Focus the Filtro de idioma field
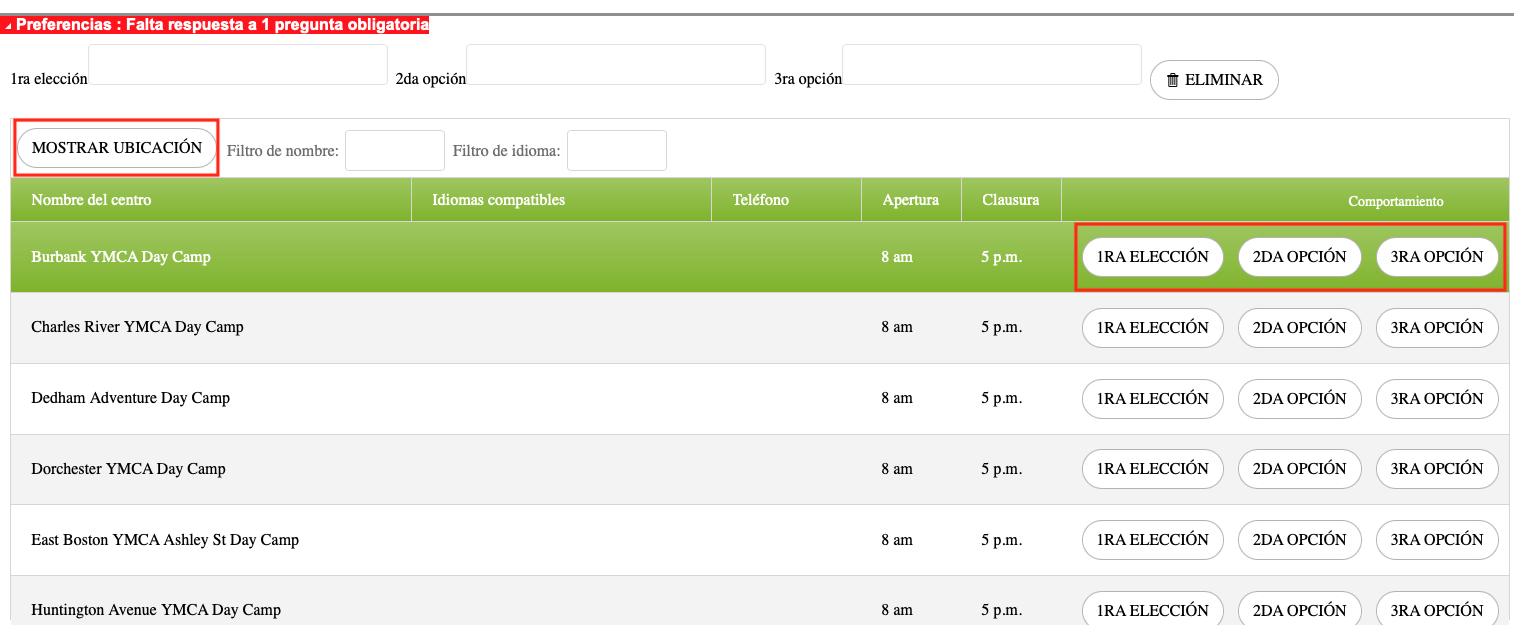1514x641 pixels. click(x=617, y=151)
